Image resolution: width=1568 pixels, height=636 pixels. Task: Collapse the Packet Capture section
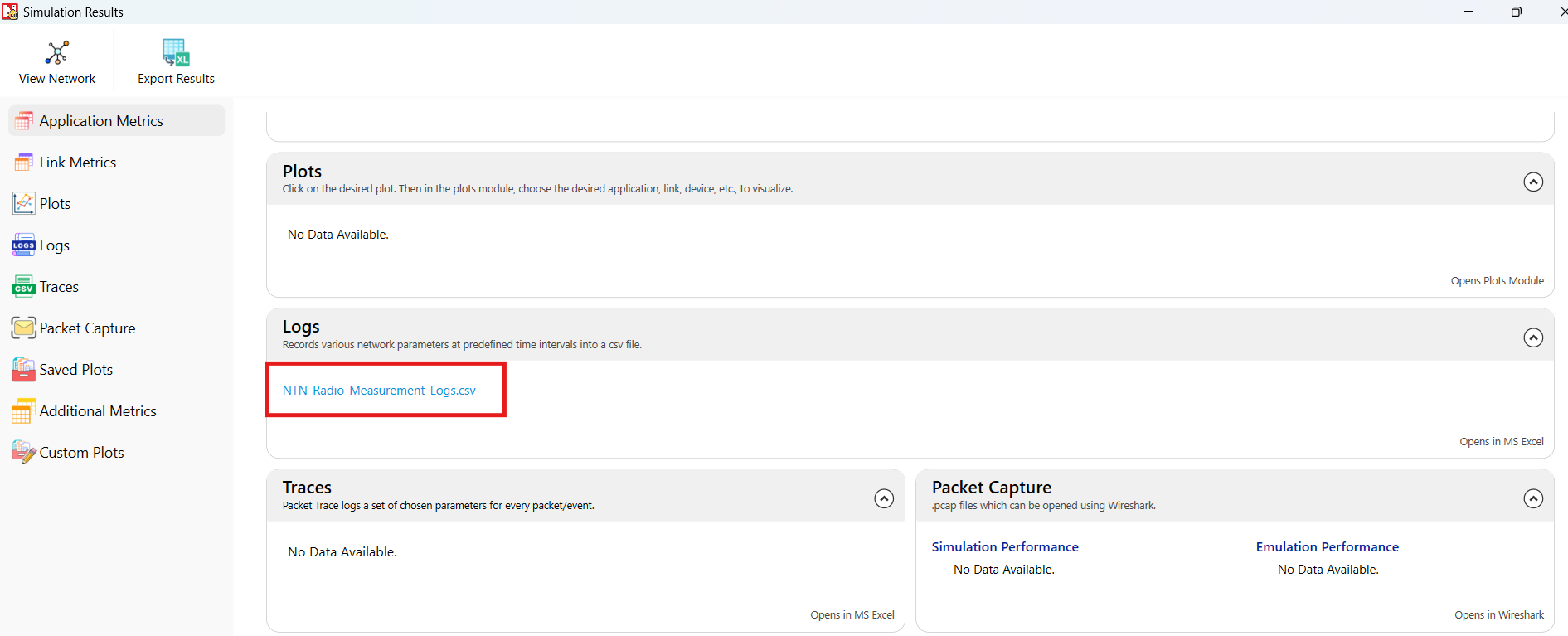pos(1533,498)
